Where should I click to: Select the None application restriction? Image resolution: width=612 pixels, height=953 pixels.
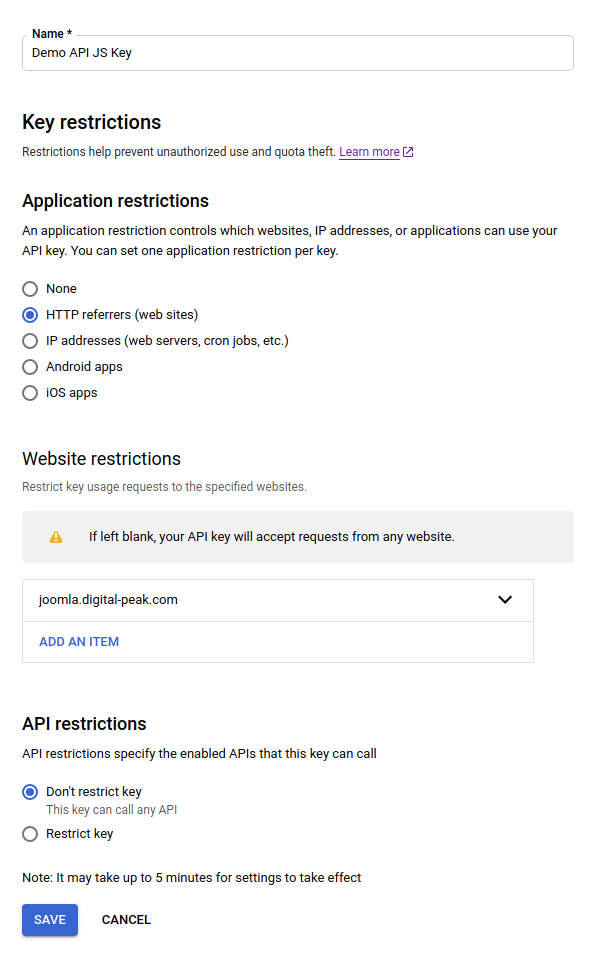point(30,289)
